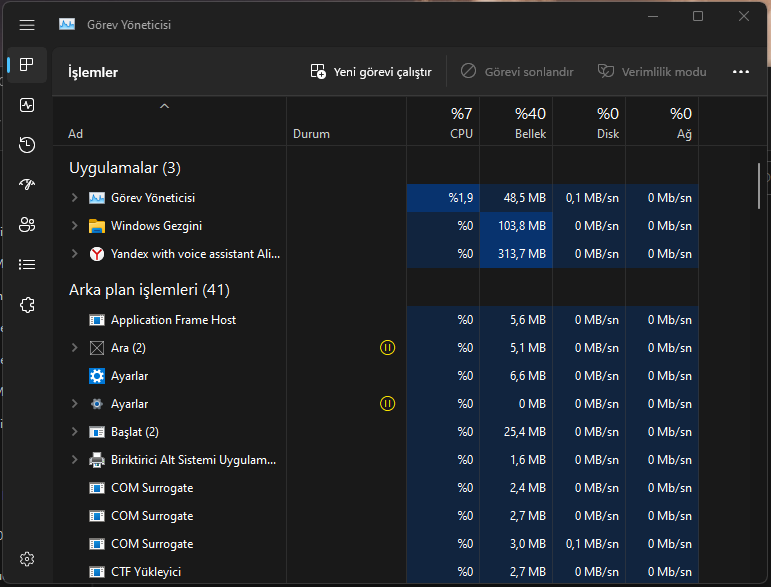Expand the Başlat (2) process group
This screenshot has width=771, height=587.
click(x=75, y=432)
